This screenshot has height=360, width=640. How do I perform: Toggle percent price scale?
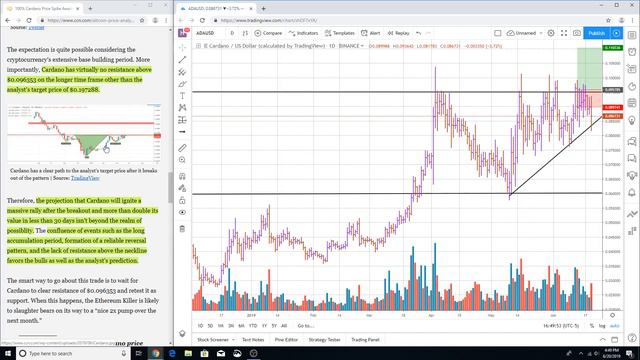click(592, 326)
